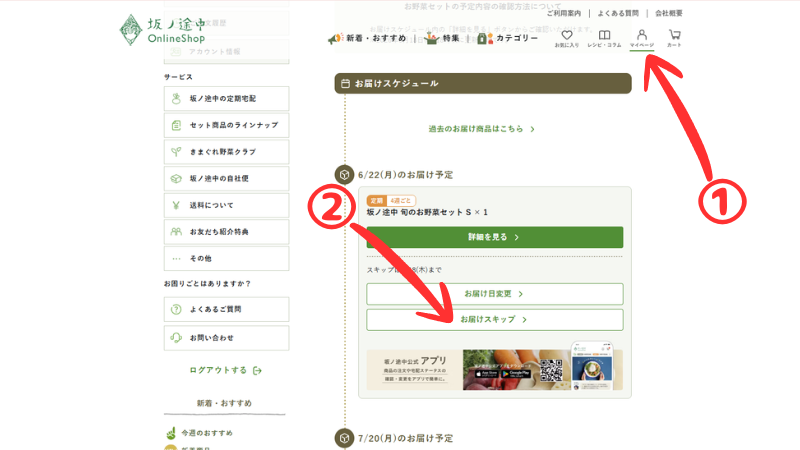Open the 坂ノ途中公式アプリ banner
The image size is (800, 450).
pos(495,370)
